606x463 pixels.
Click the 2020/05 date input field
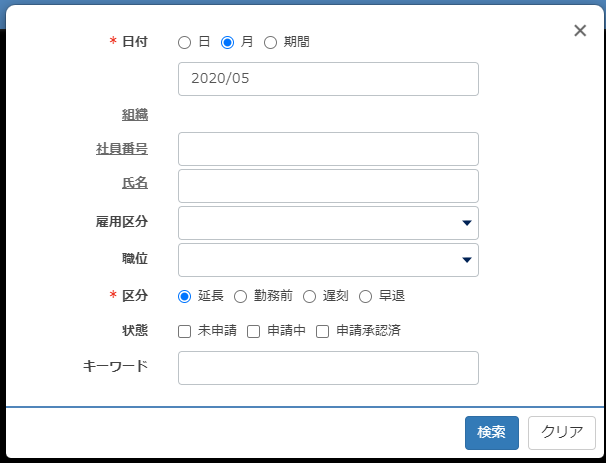pyautogui.click(x=328, y=79)
